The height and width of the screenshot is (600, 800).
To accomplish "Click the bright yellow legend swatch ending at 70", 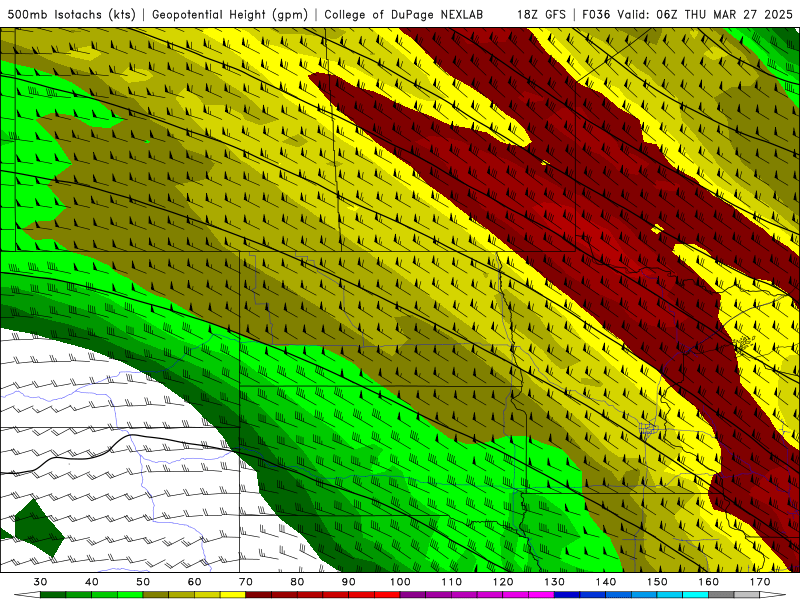I will (x=233, y=595).
